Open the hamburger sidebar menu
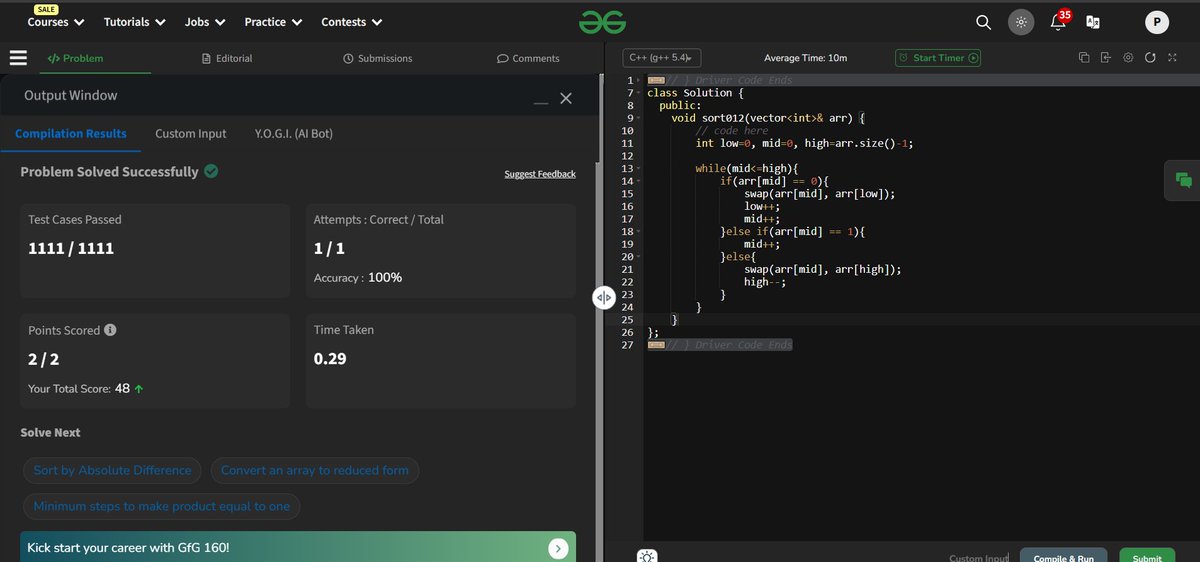This screenshot has width=1200, height=562. [x=18, y=58]
